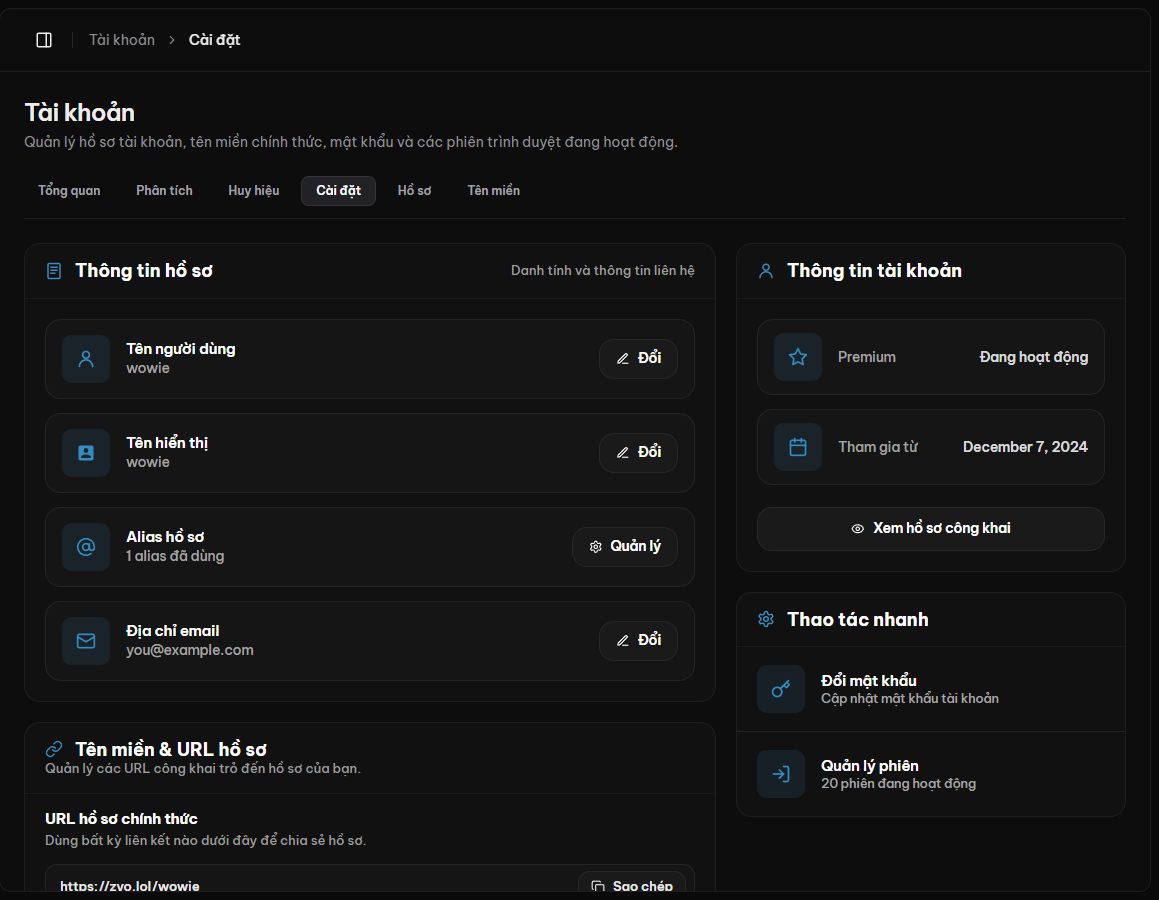The width and height of the screenshot is (1159, 900).
Task: Select the Cài đặt tab
Action: [x=339, y=191]
